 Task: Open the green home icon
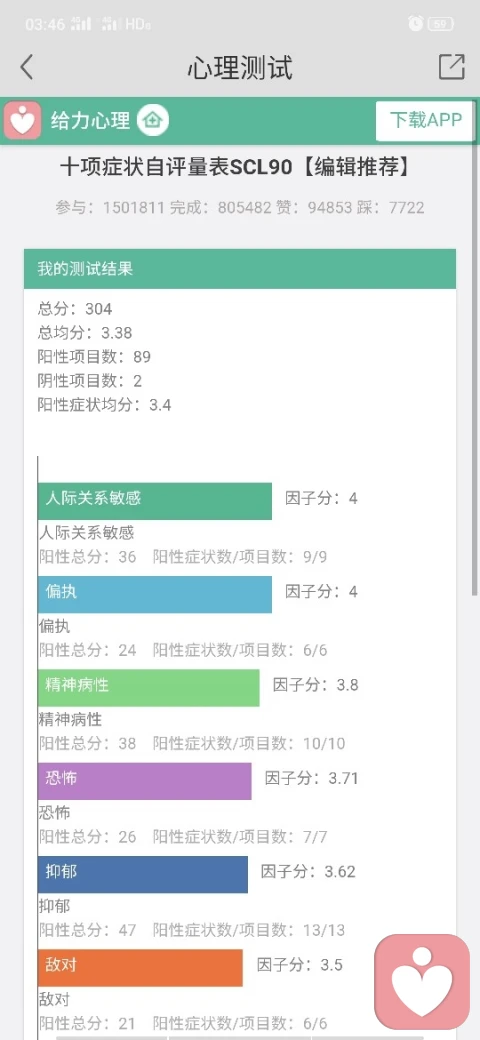153,121
